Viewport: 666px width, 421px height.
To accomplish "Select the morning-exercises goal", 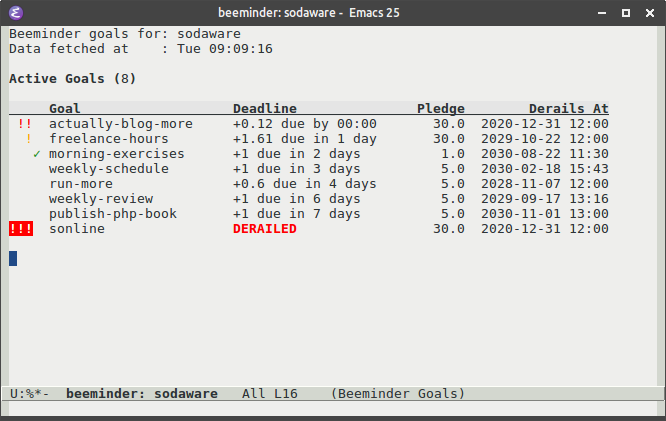I will point(117,154).
